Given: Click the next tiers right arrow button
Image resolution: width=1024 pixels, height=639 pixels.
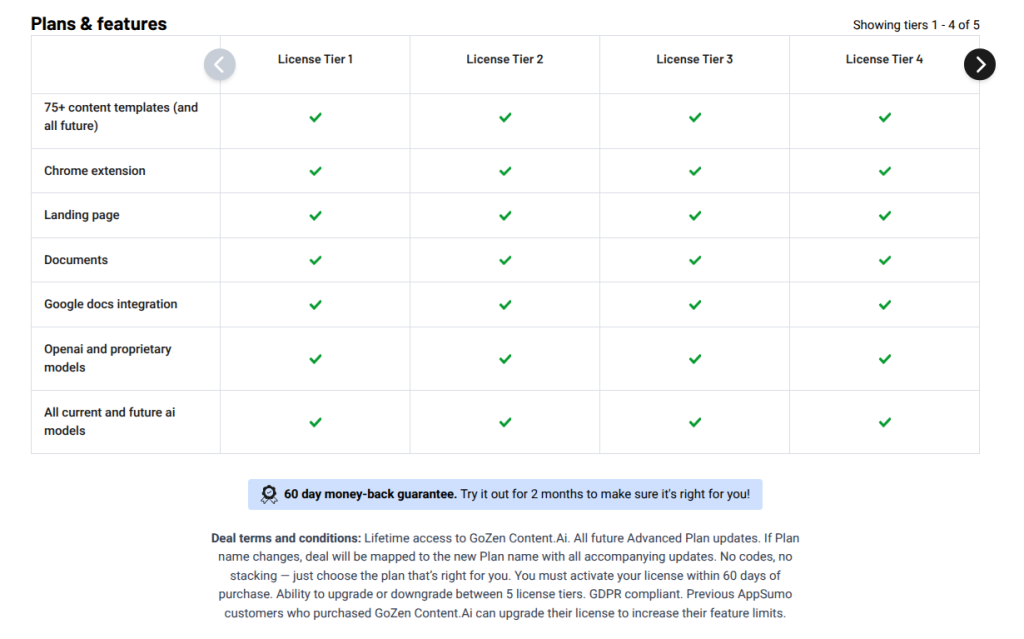Looking at the screenshot, I should click(x=979, y=64).
